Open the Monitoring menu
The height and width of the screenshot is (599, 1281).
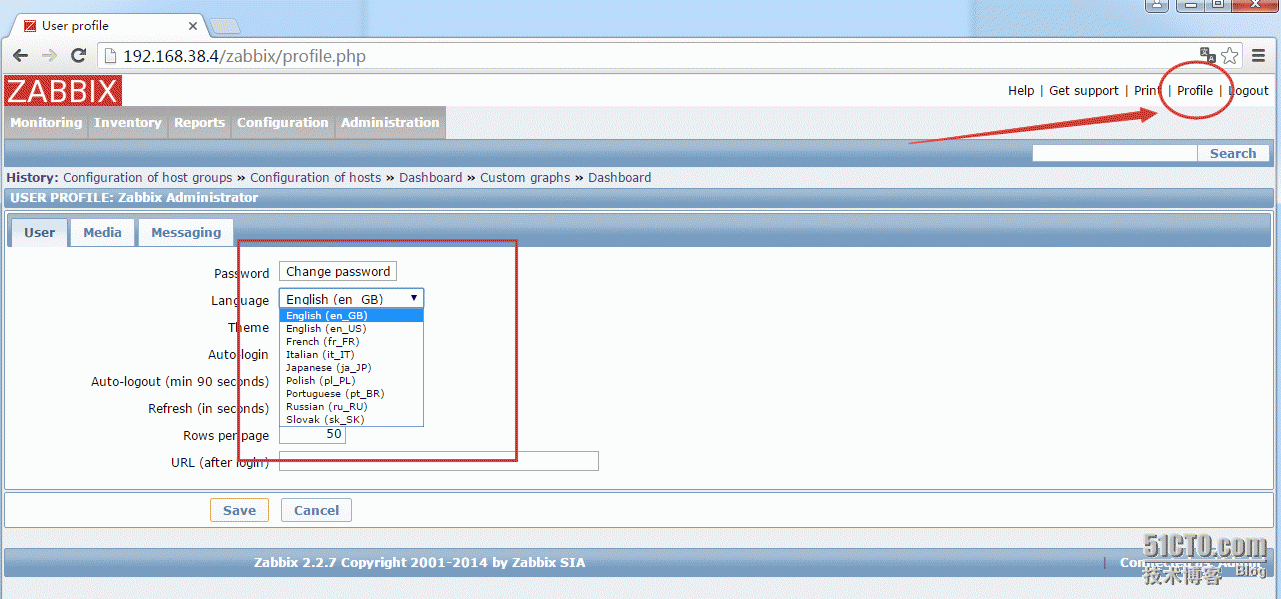[46, 123]
